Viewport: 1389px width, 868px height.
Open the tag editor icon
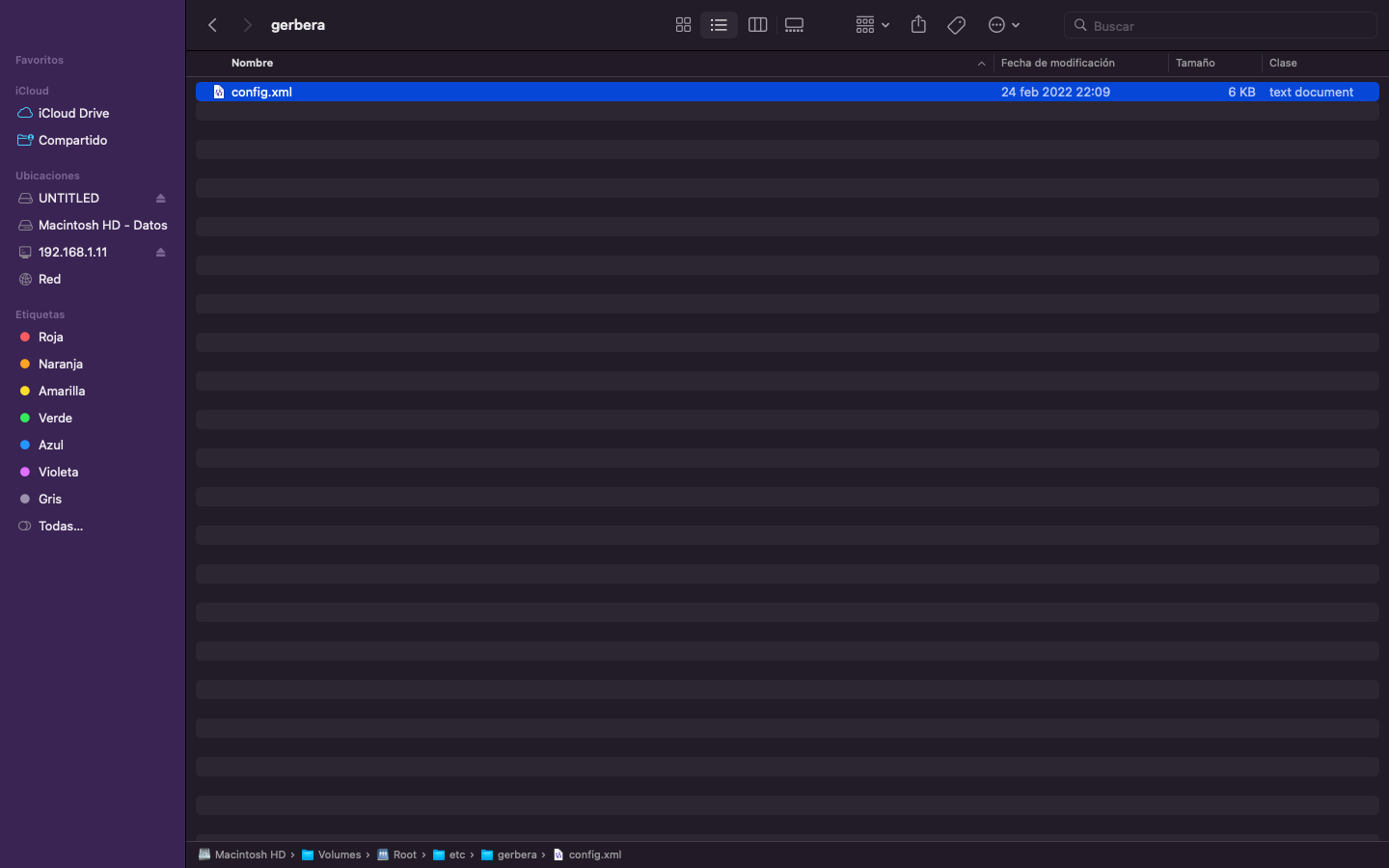click(956, 25)
